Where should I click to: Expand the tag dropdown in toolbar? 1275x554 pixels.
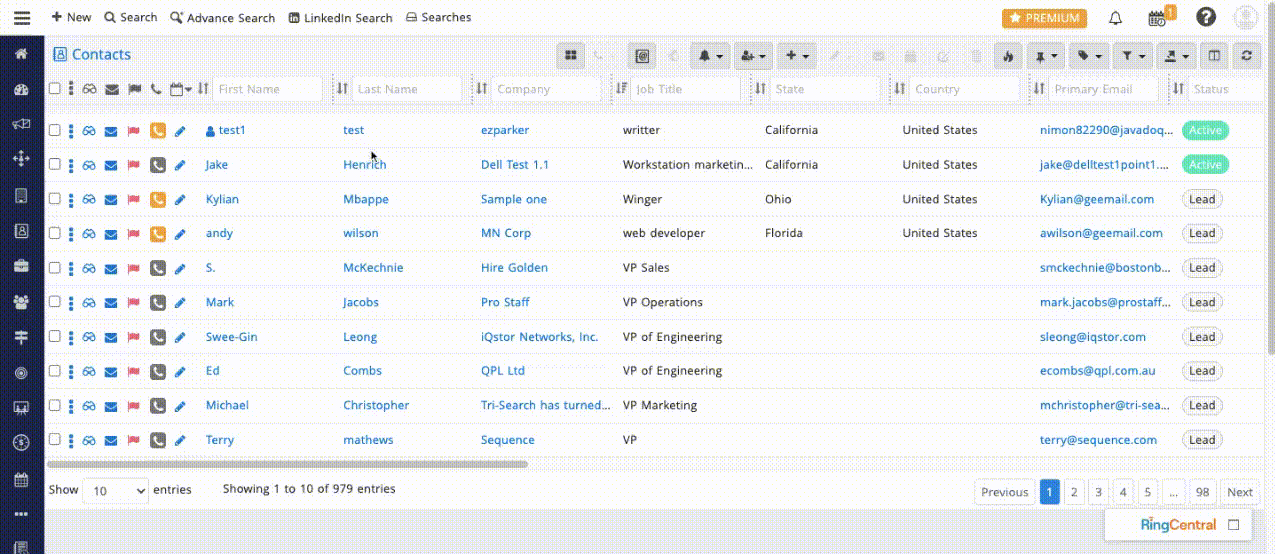(x=1089, y=56)
